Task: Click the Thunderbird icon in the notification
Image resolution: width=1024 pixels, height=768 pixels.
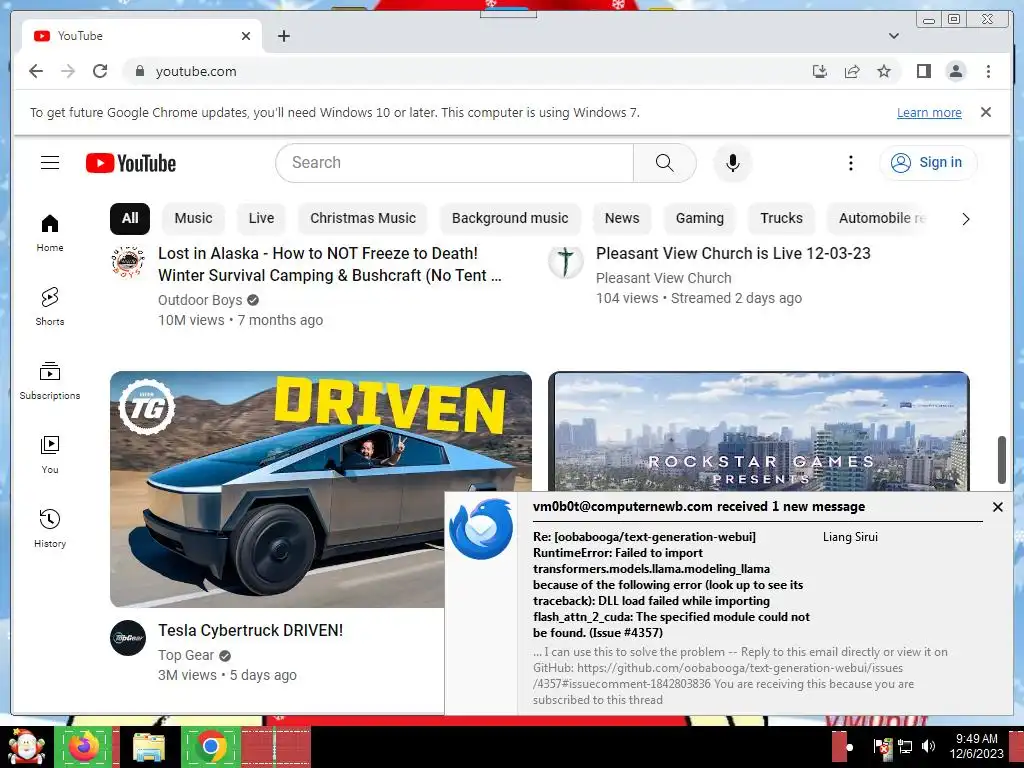Action: 481,528
